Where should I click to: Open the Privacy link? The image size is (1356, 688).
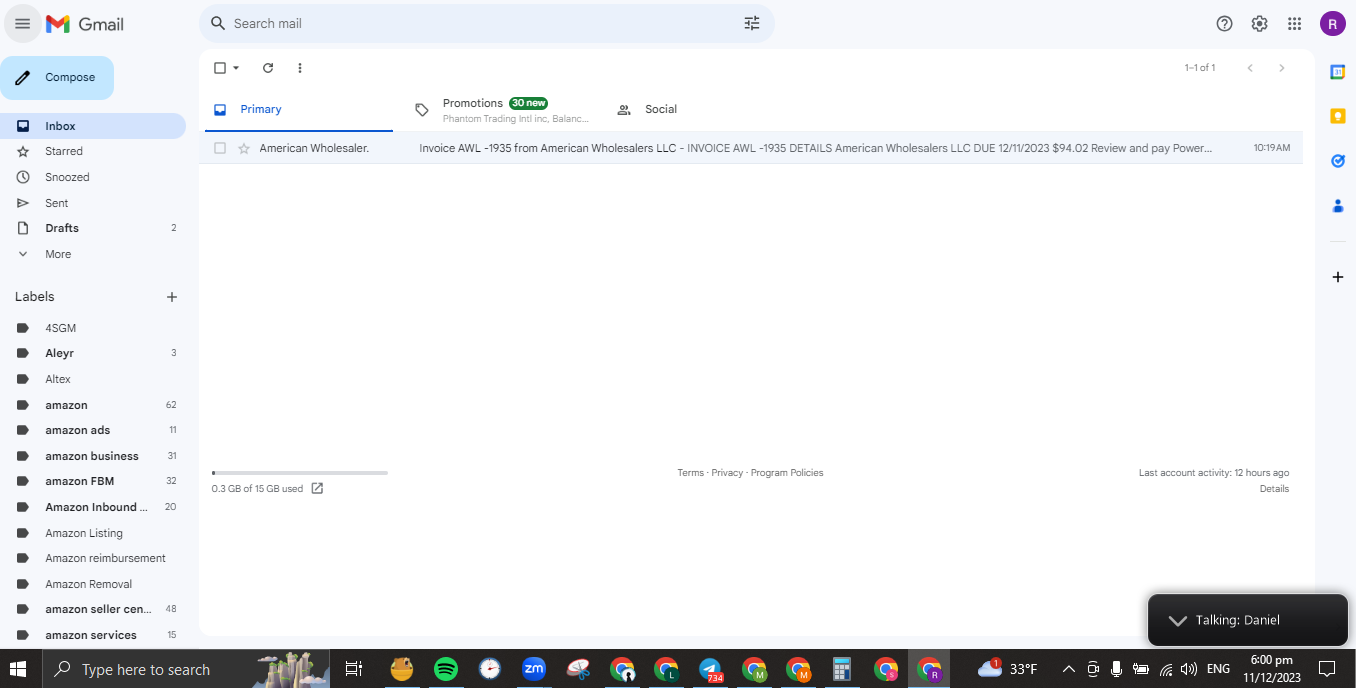(x=727, y=473)
